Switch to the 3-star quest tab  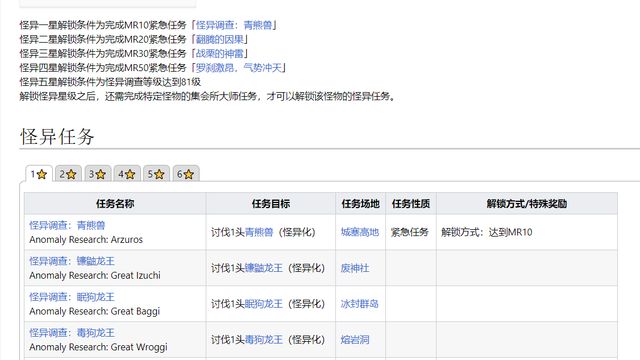point(98,174)
